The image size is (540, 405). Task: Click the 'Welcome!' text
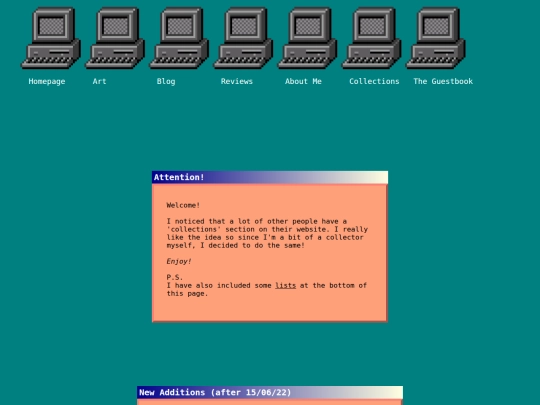[x=183, y=205]
